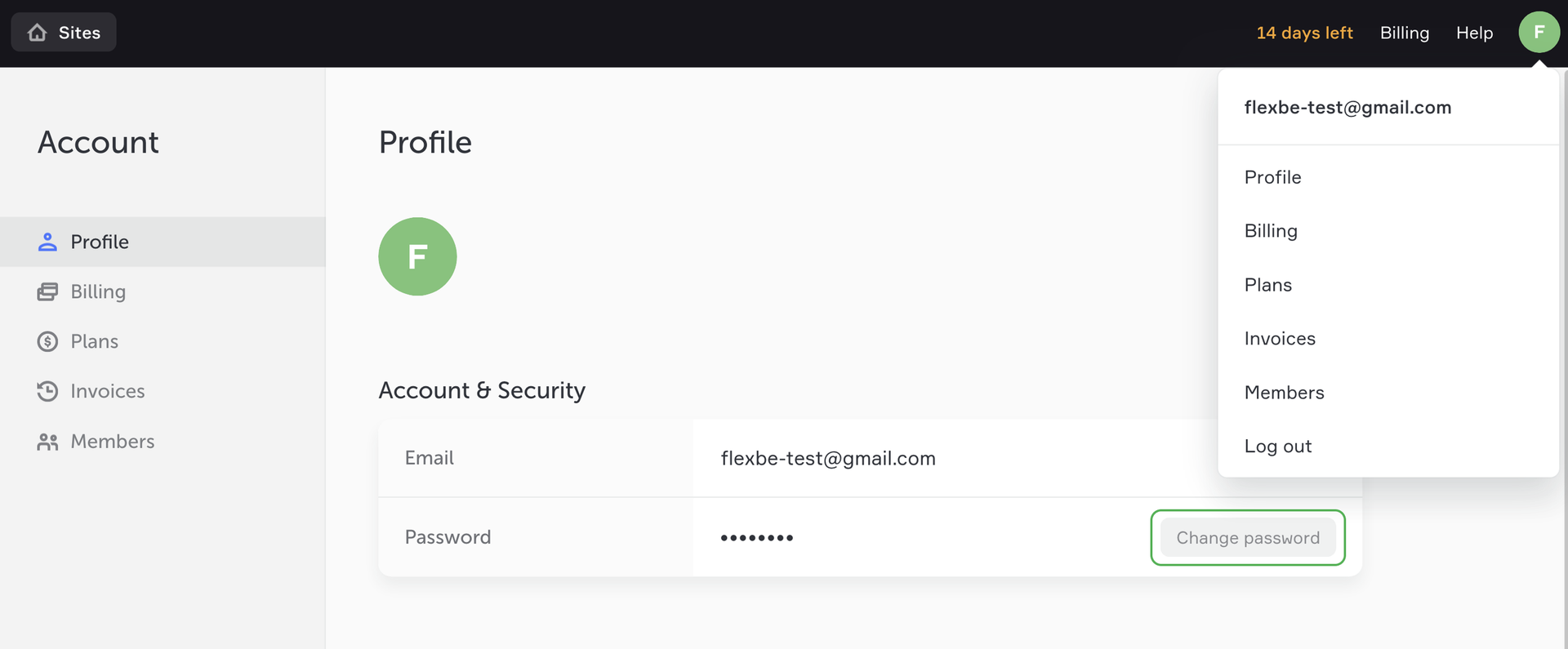Click the masked password field
Image resolution: width=1568 pixels, height=649 pixels.
pyautogui.click(x=757, y=537)
